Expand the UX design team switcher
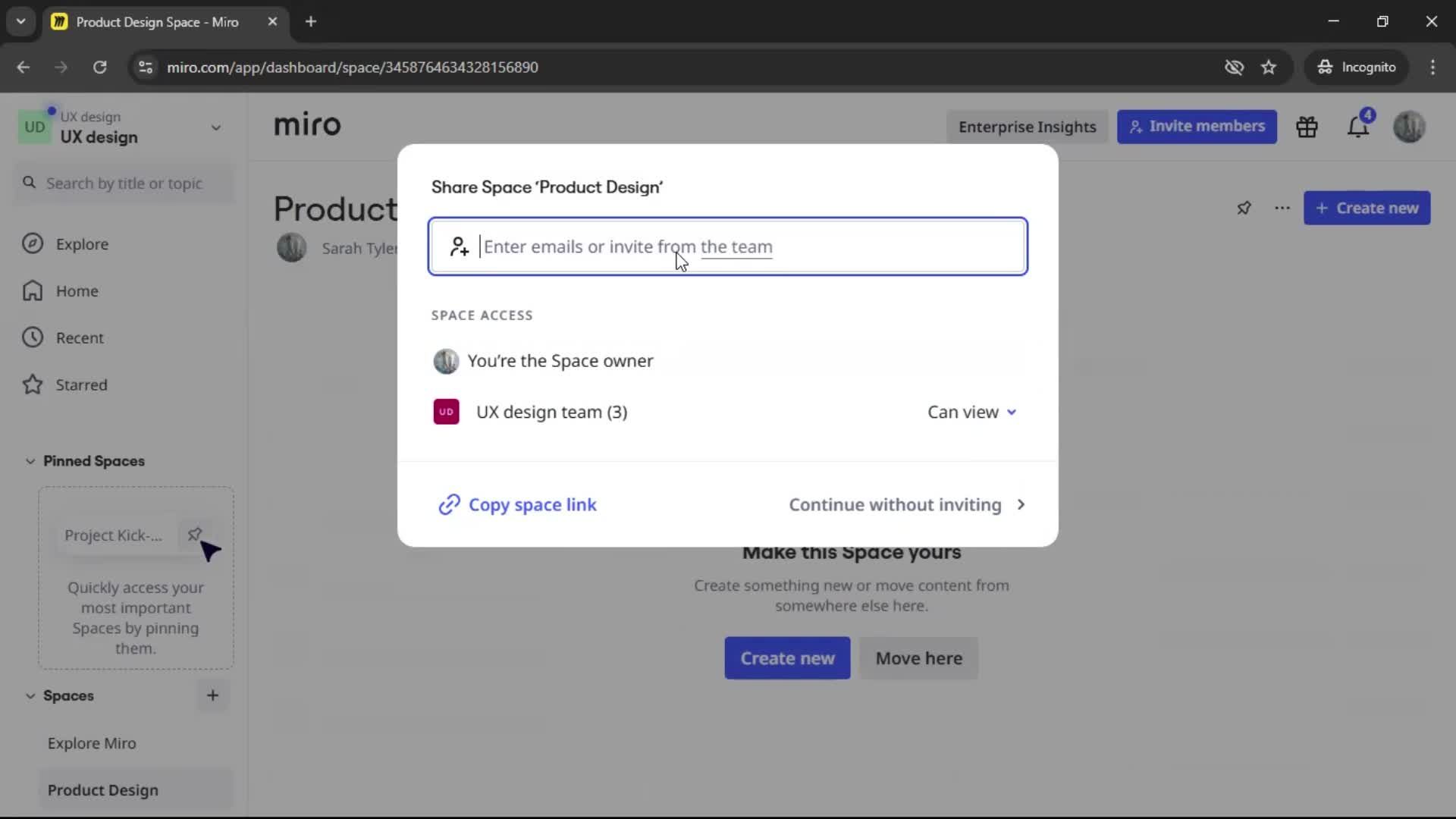The width and height of the screenshot is (1456, 819). click(x=216, y=127)
